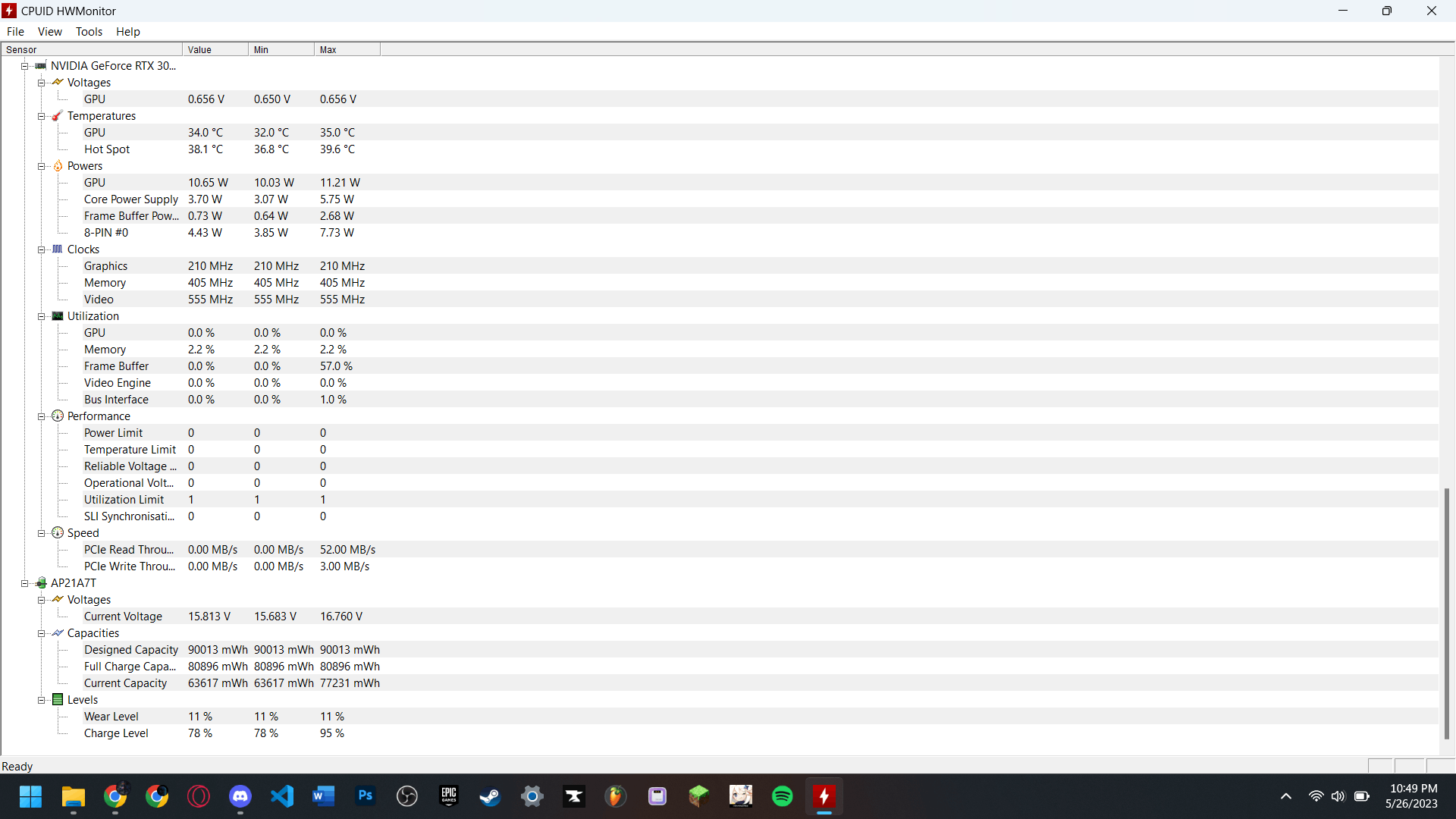
Task: Click the Speed gauge icon
Action: [58, 533]
